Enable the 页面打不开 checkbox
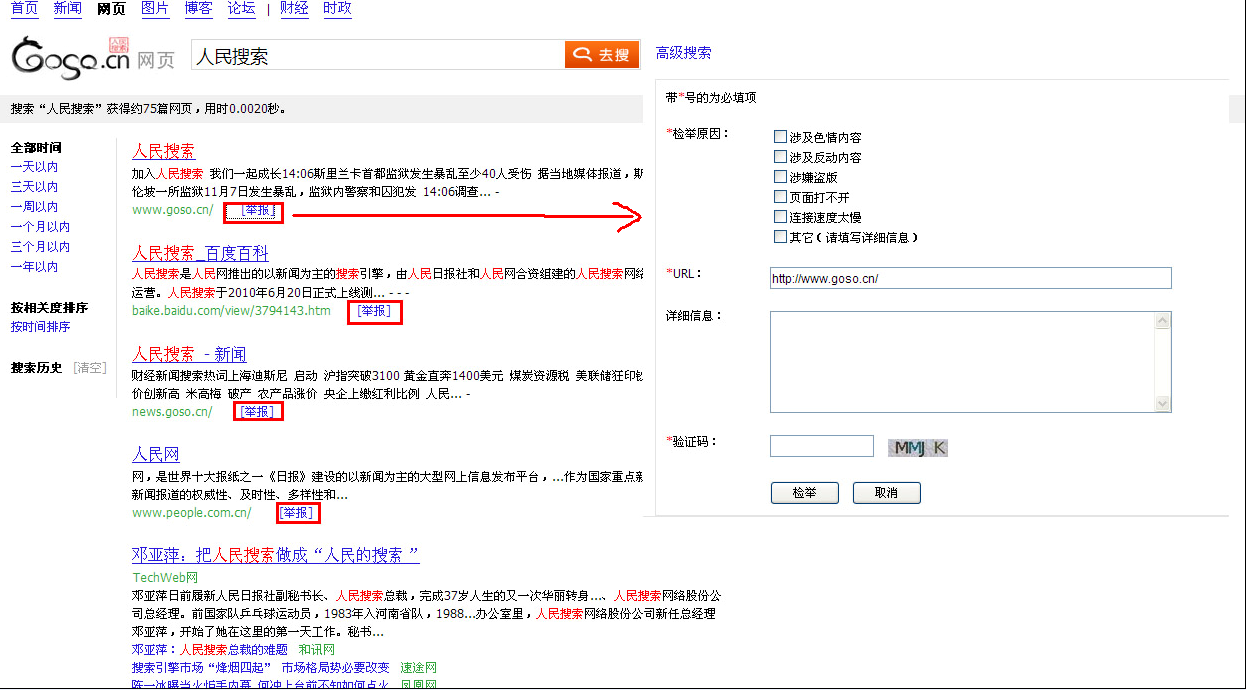 click(780, 197)
